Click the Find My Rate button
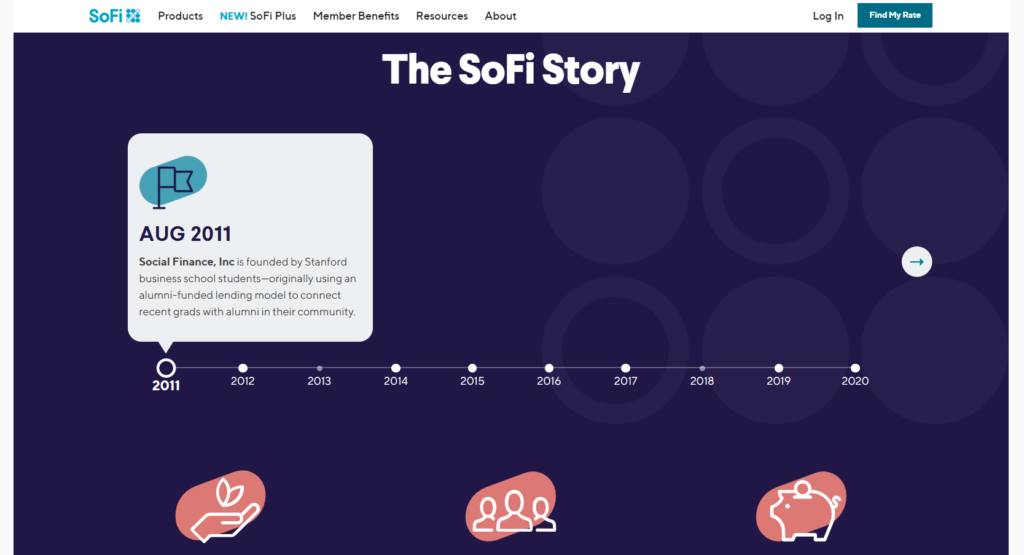Image resolution: width=1024 pixels, height=555 pixels. point(895,15)
